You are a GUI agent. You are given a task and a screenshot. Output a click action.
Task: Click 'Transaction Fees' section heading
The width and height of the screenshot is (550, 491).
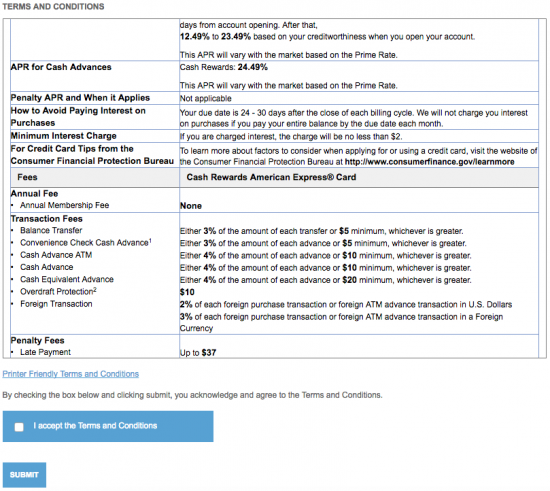[x=47, y=219]
